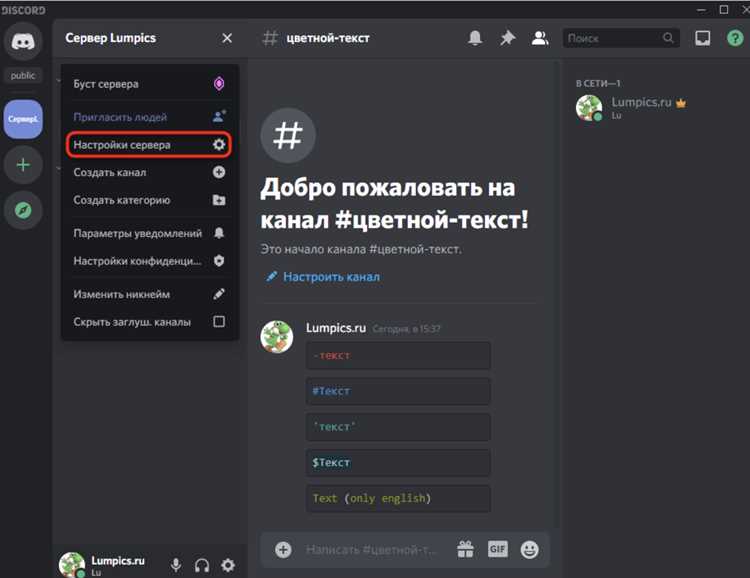Image resolution: width=750 pixels, height=578 pixels.
Task: Click green code block 'текст'
Action: 398,427
